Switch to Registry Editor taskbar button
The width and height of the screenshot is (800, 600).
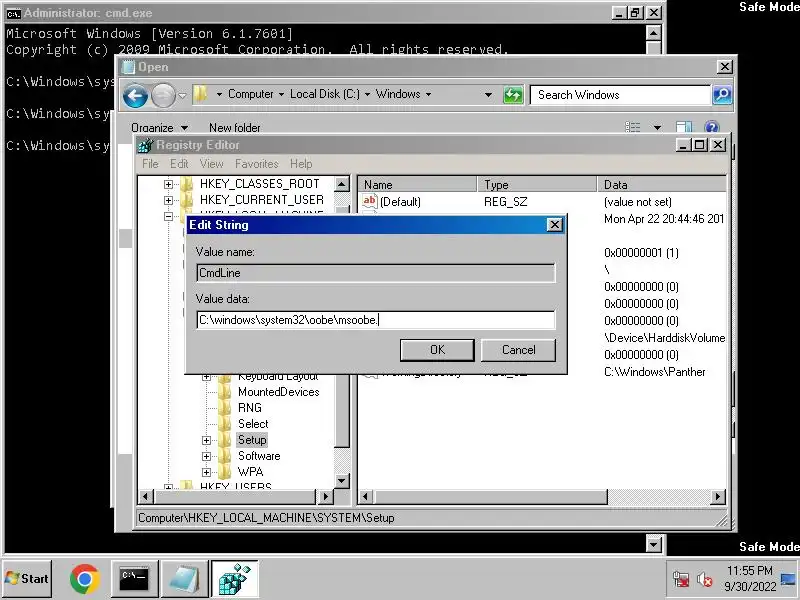point(234,579)
